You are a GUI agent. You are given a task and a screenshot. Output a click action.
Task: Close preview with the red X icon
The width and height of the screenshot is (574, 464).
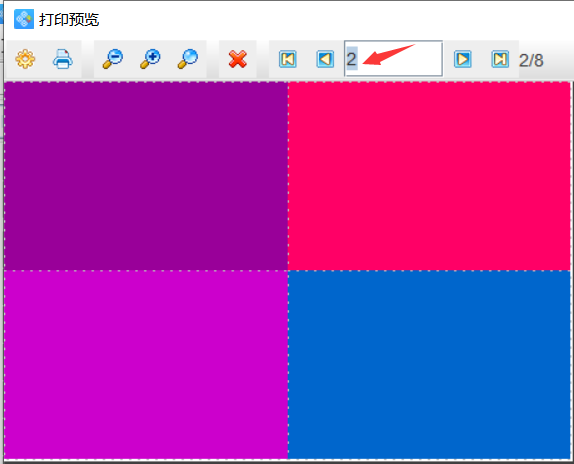click(238, 59)
